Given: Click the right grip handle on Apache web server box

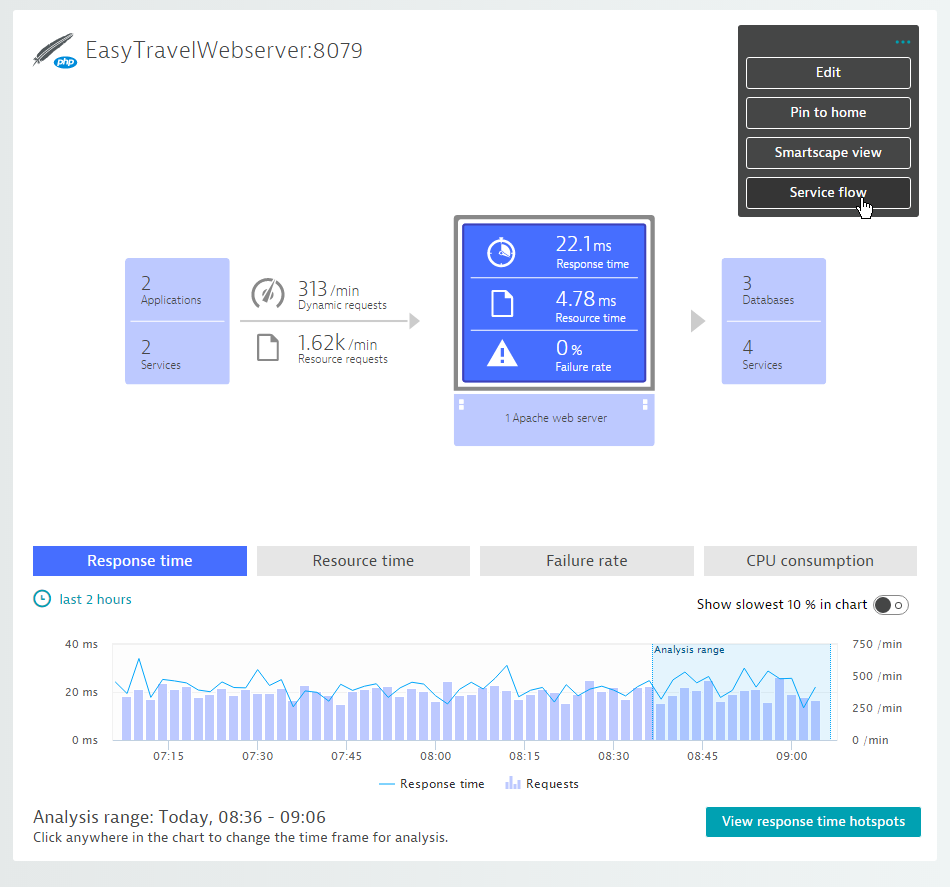Looking at the screenshot, I should point(645,404).
